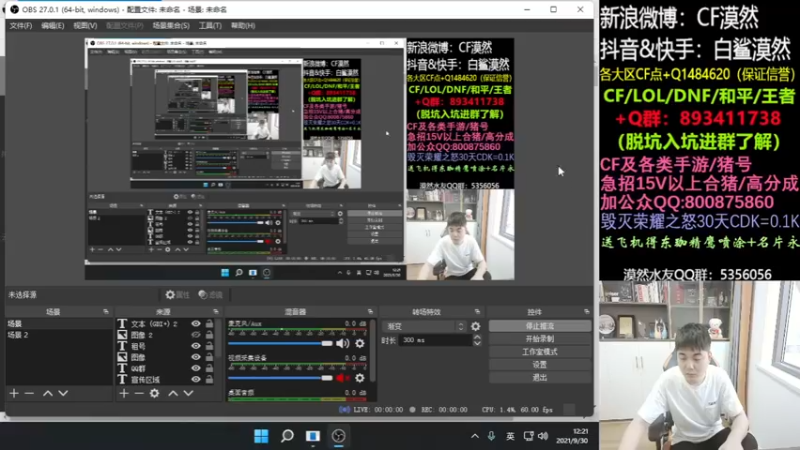800x450 pixels.
Task: Remove selected source with minus icon
Action: coord(139,393)
